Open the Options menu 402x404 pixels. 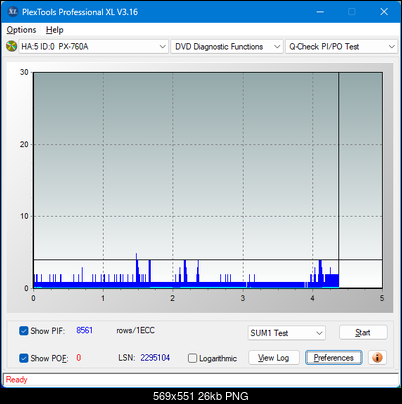(x=21, y=30)
